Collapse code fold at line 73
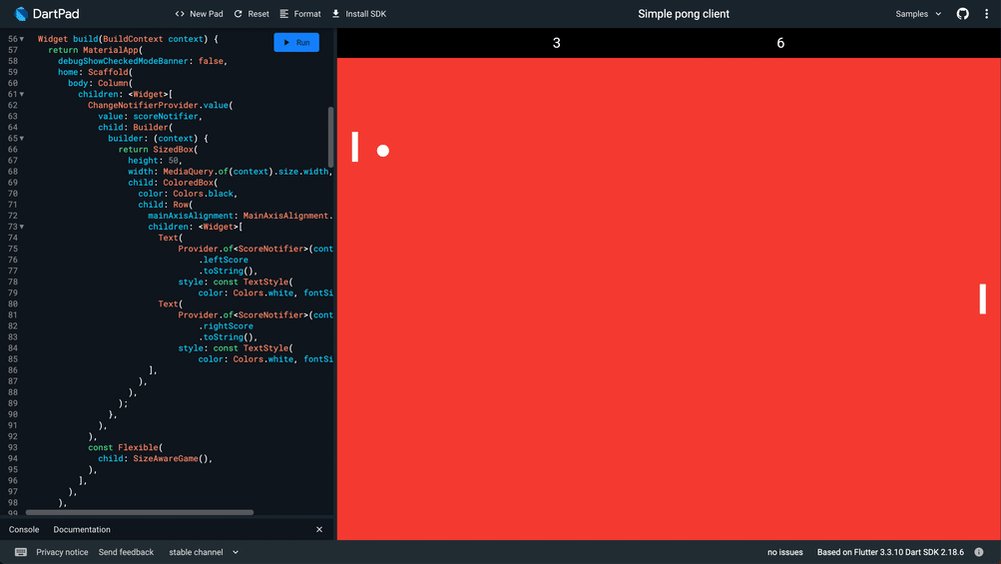 [22, 227]
